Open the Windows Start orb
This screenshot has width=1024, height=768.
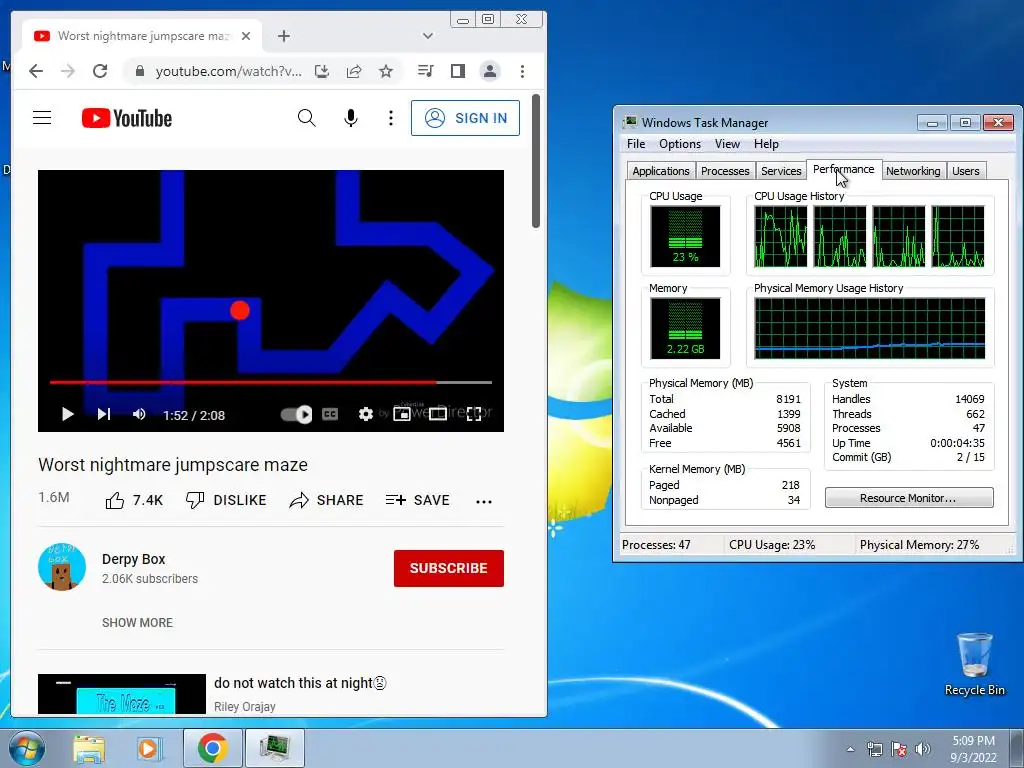(26, 748)
